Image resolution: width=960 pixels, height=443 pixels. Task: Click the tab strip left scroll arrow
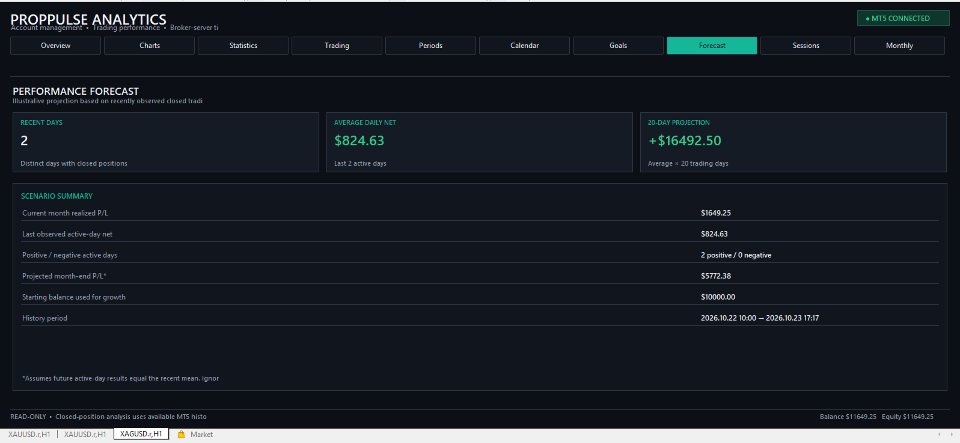click(939, 434)
